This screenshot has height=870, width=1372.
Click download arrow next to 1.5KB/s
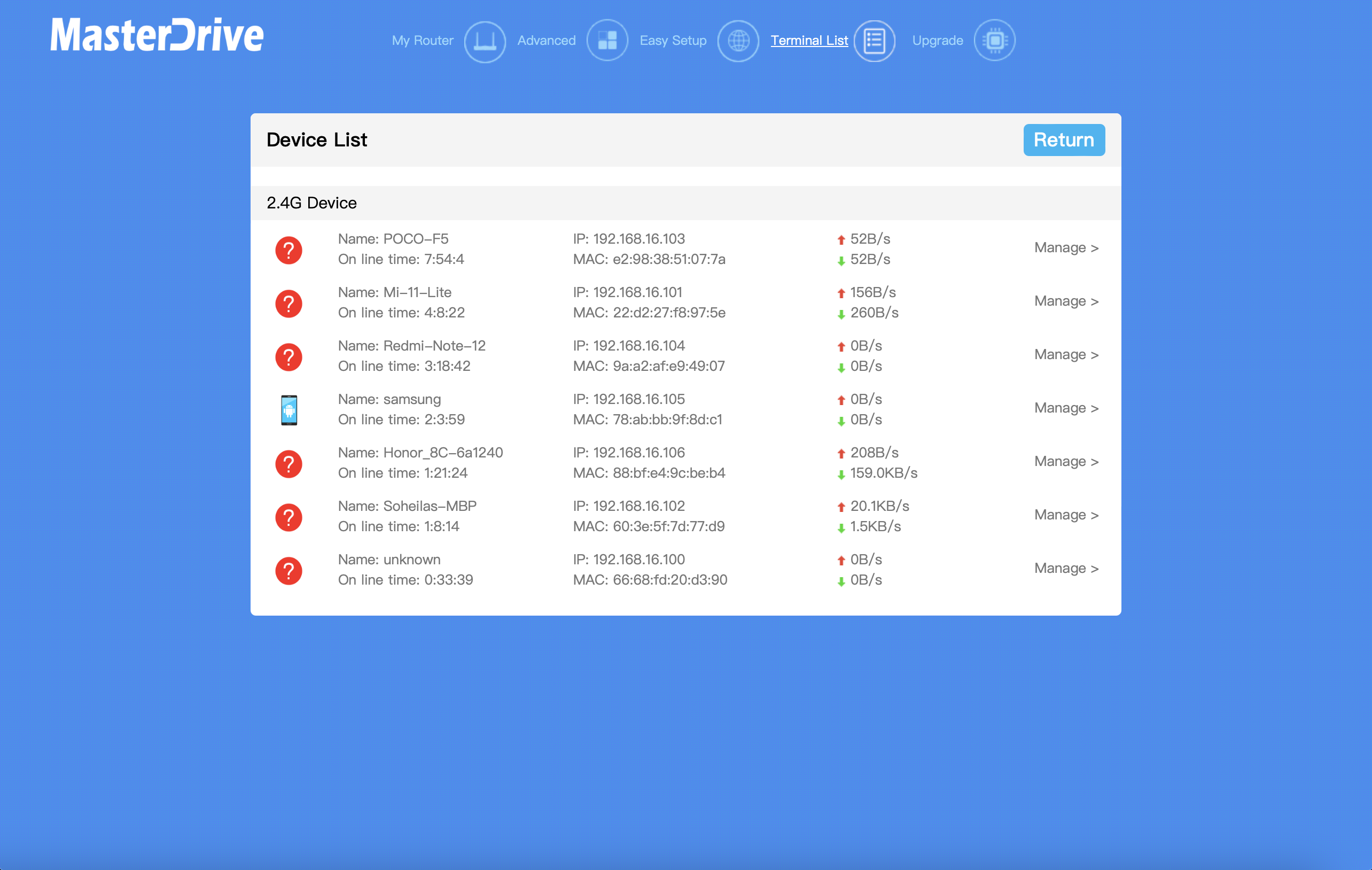coord(841,528)
